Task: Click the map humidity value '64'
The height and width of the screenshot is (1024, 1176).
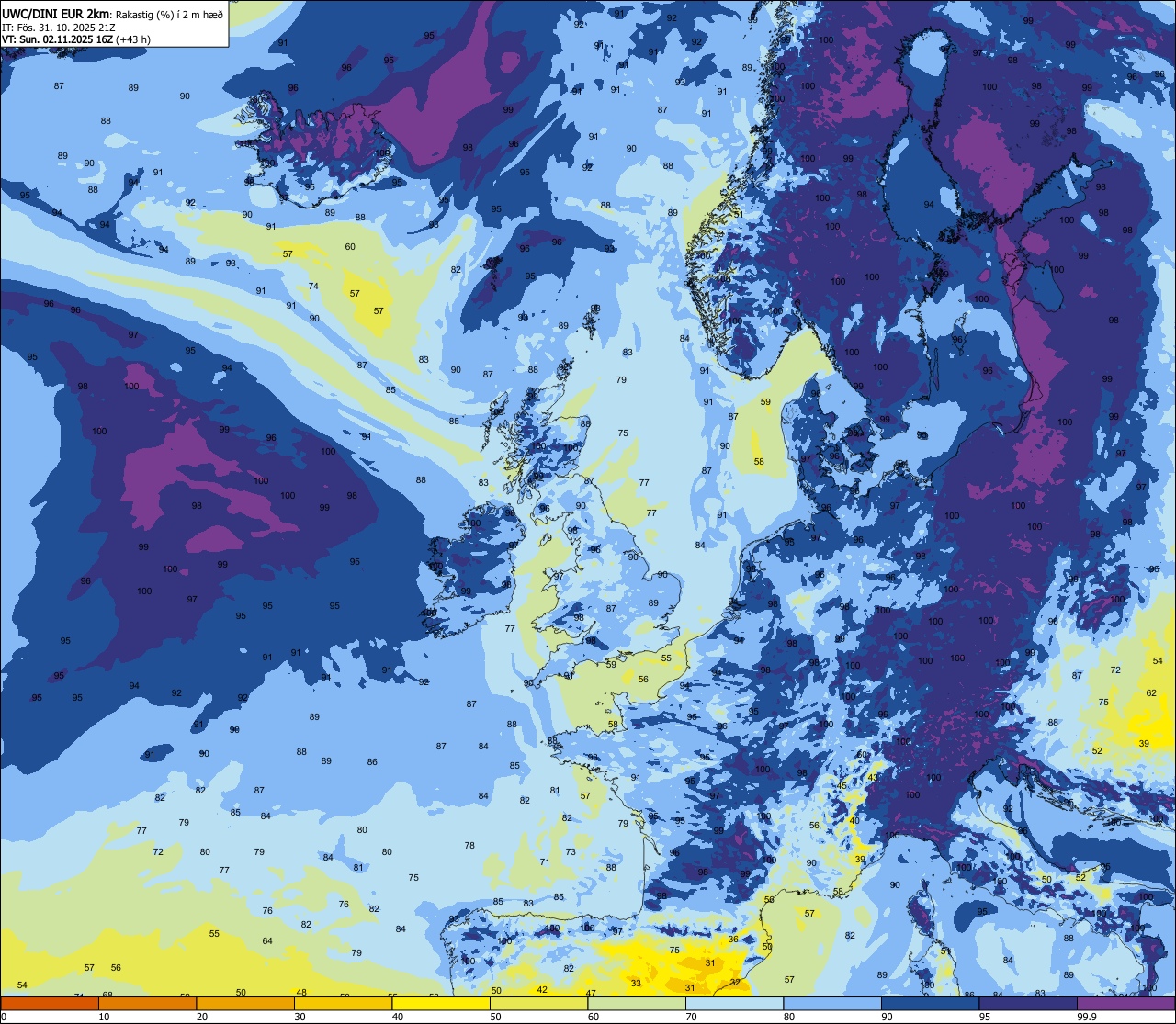Action: (267, 940)
